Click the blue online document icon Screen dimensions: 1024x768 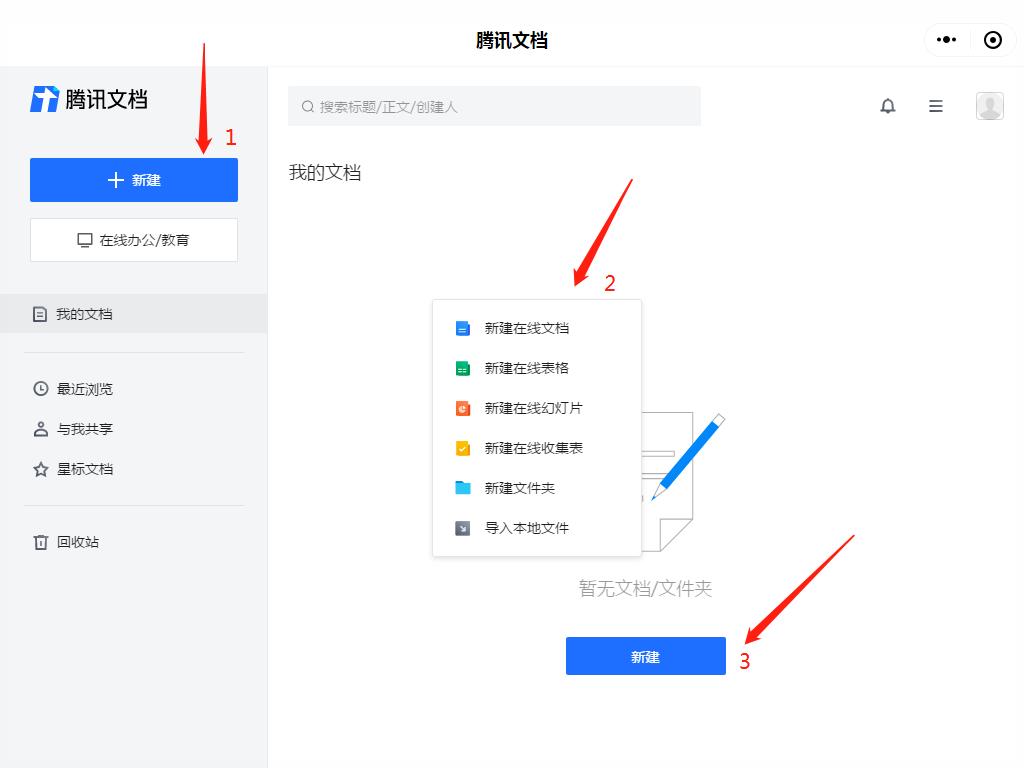462,328
